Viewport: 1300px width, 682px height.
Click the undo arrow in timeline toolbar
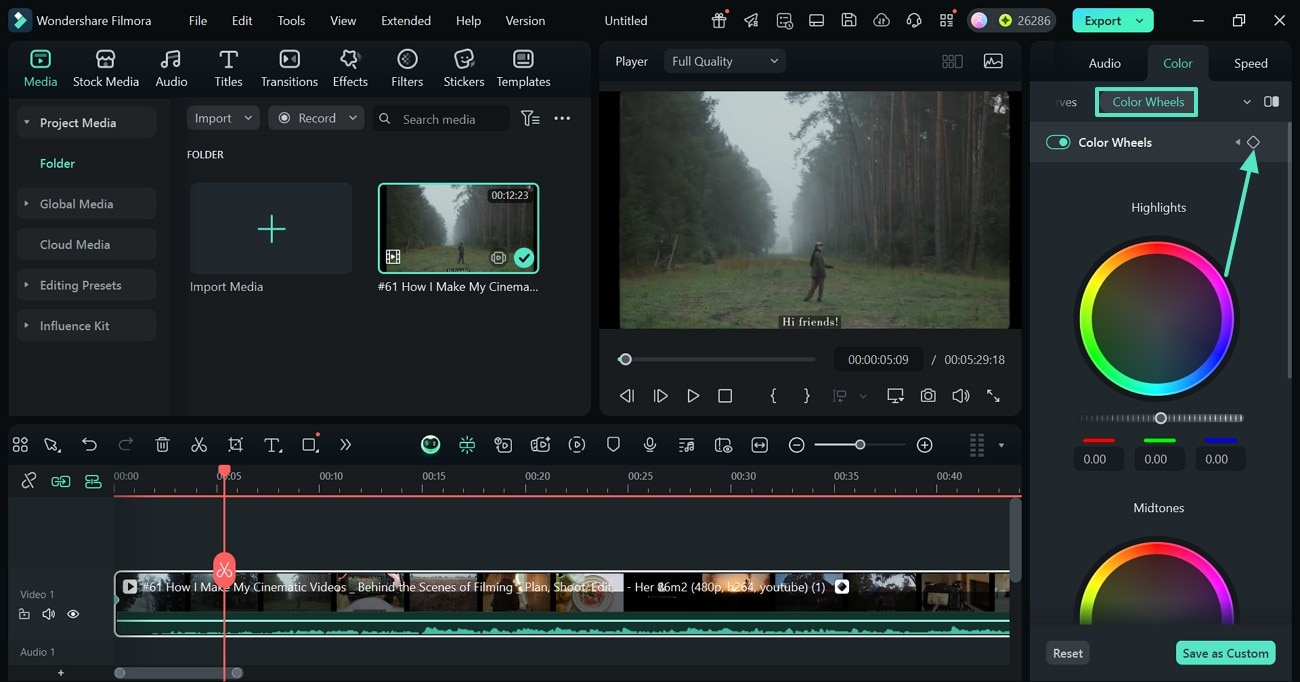click(x=90, y=445)
